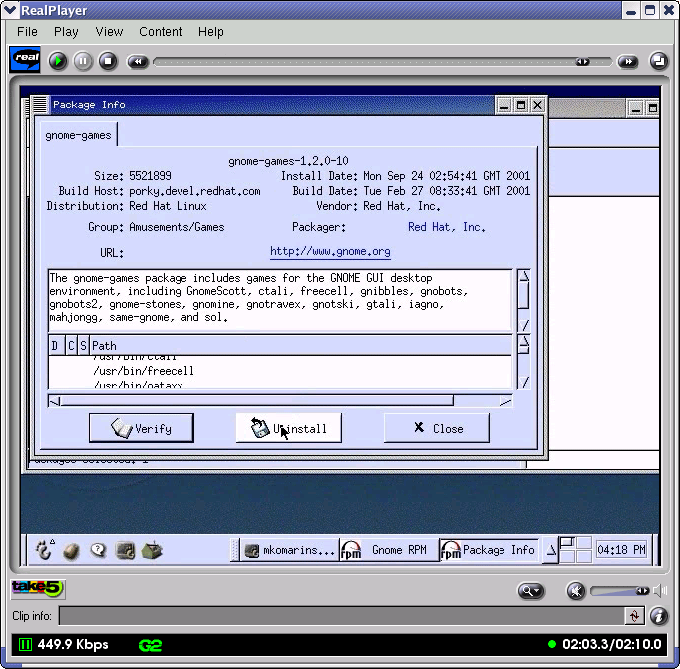680x669 pixels.
Task: Open the File menu
Action: [x=27, y=31]
